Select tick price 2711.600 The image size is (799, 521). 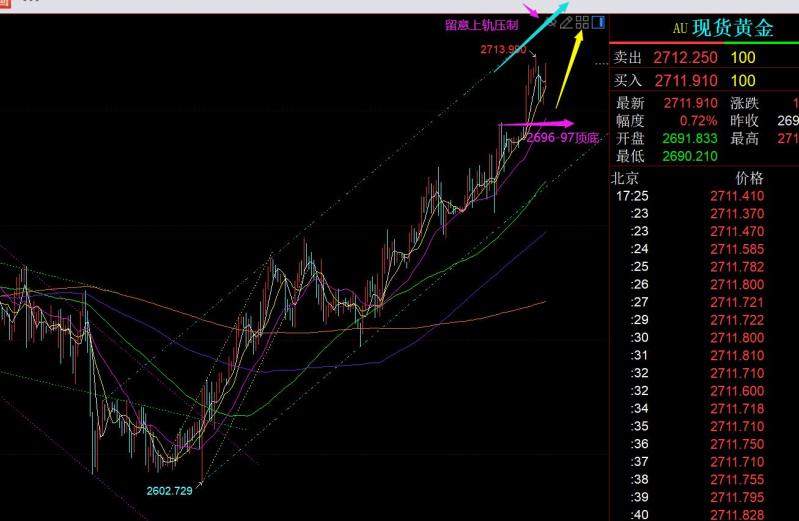[737, 391]
